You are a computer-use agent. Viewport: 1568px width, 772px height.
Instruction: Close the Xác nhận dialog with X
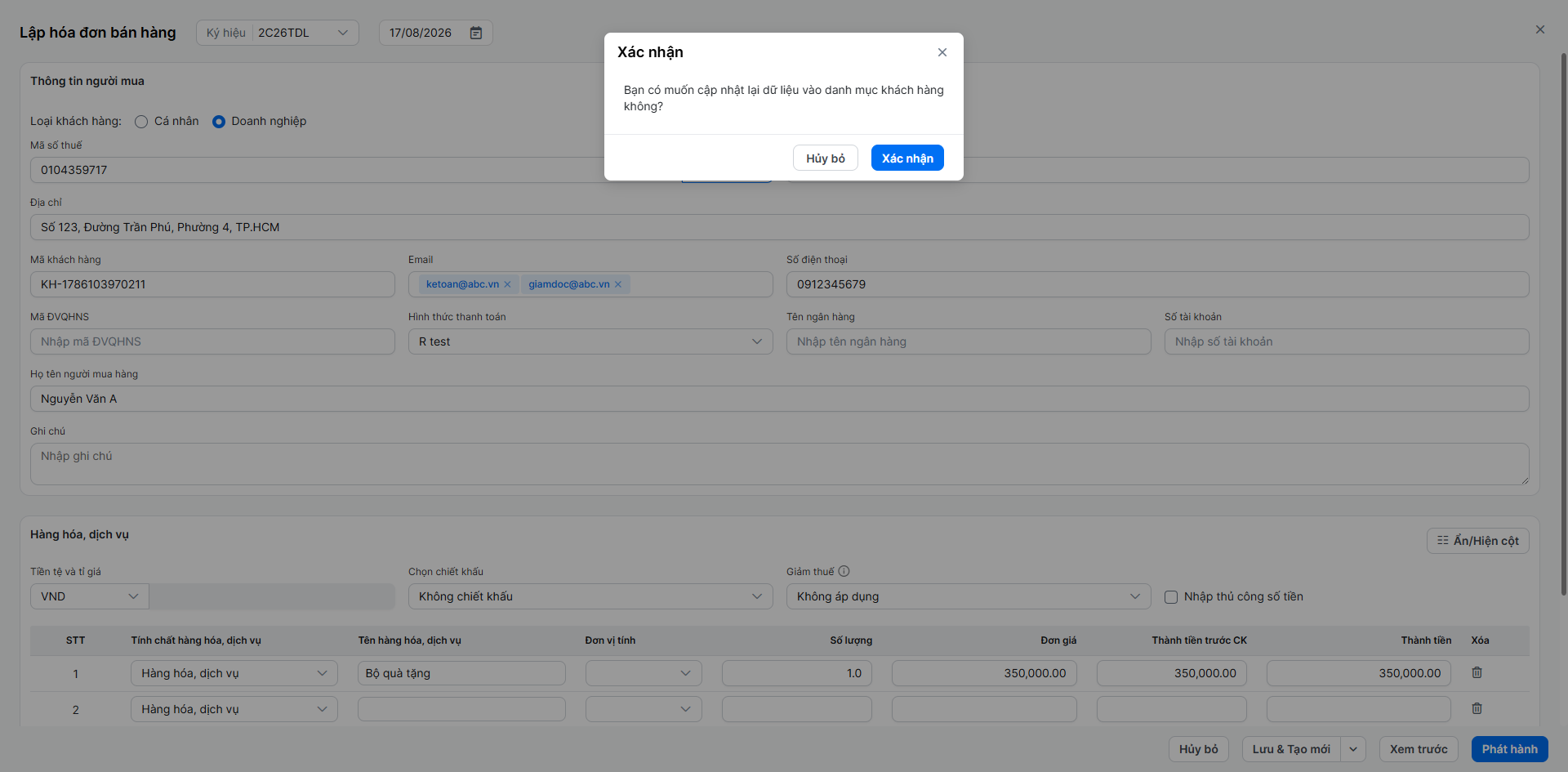942,52
